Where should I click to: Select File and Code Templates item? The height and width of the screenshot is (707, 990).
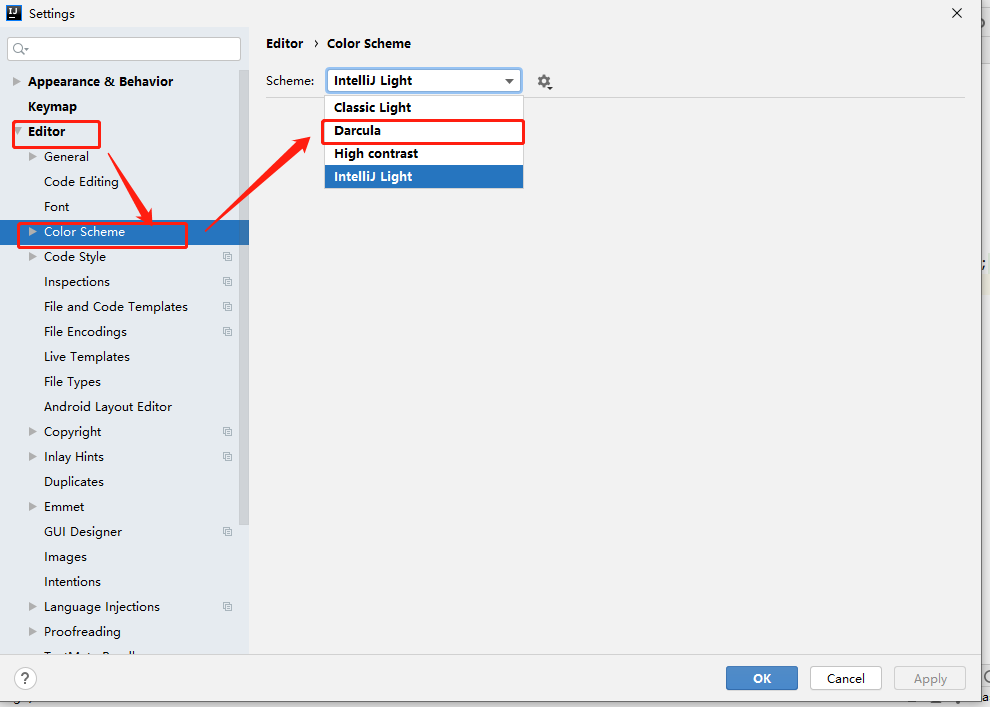pyautogui.click(x=116, y=307)
